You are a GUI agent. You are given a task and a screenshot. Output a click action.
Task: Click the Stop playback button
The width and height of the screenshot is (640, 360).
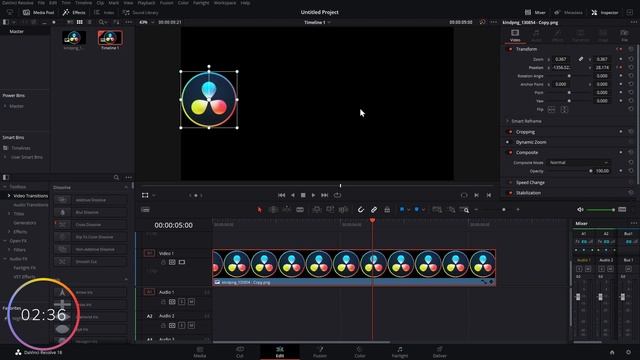tap(303, 195)
